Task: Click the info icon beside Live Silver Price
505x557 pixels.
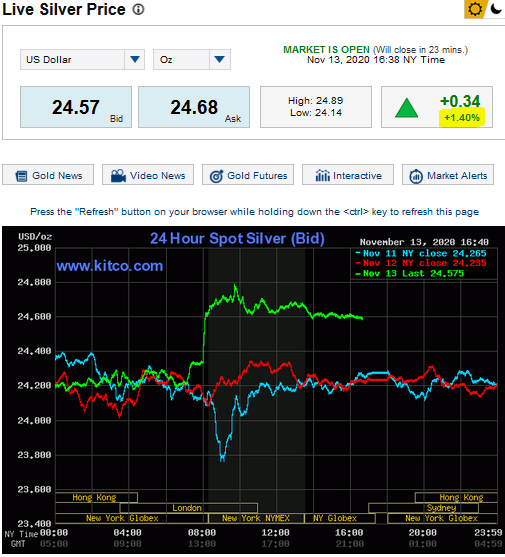Action: (139, 9)
